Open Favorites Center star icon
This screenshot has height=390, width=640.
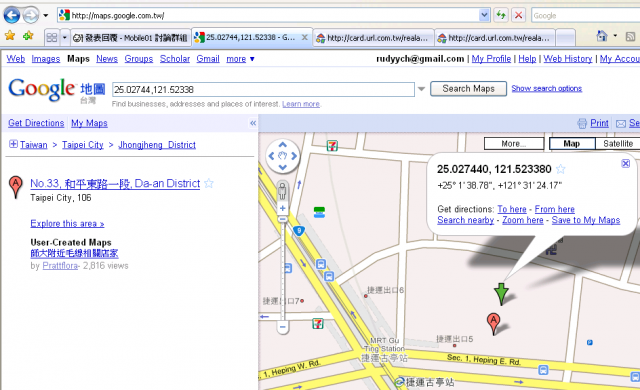tap(10, 36)
